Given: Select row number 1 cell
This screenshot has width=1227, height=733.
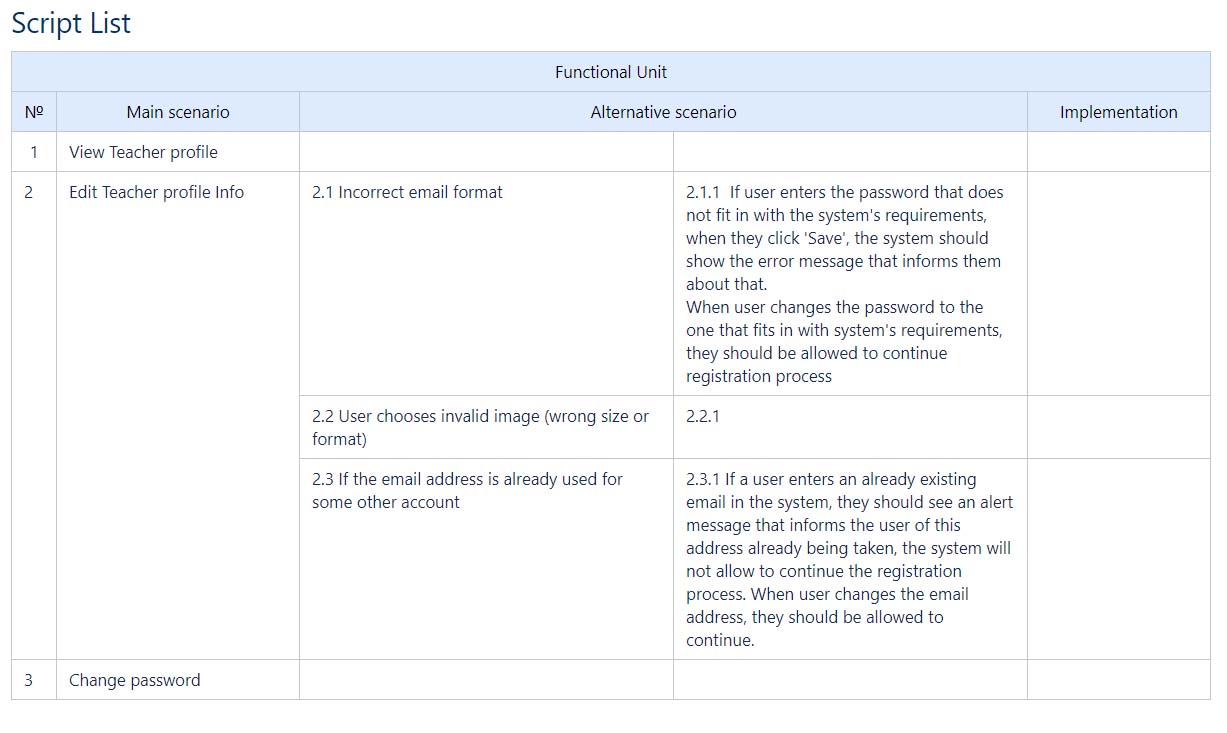Looking at the screenshot, I should point(34,152).
